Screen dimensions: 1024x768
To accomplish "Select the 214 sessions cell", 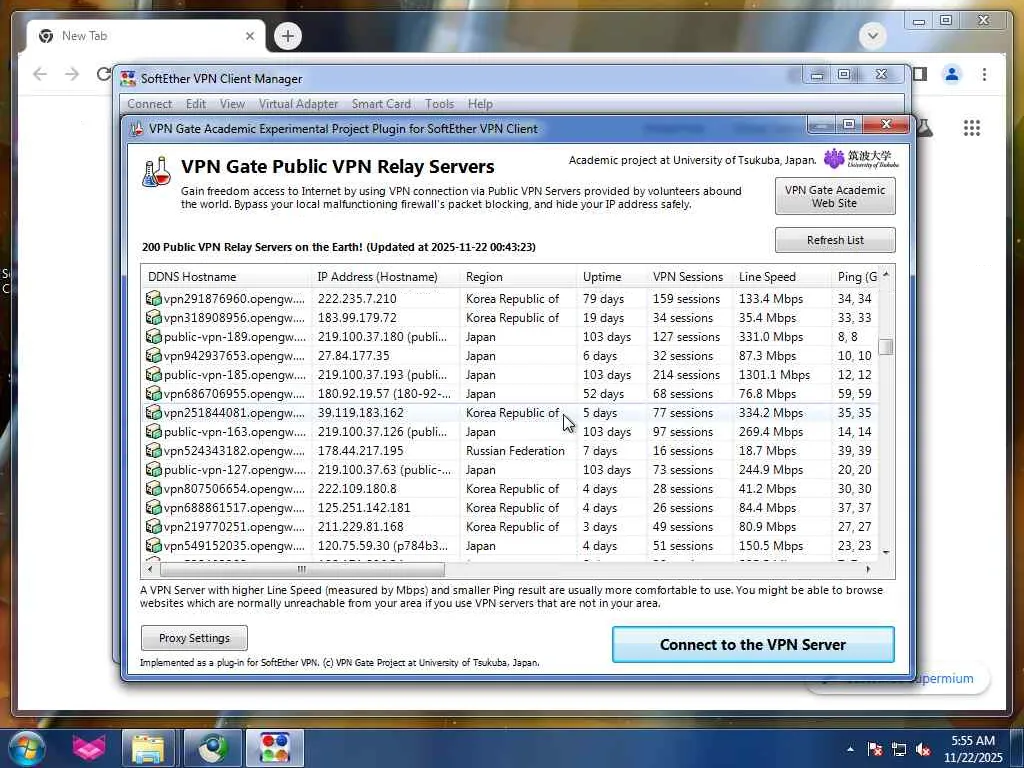I will (686, 375).
